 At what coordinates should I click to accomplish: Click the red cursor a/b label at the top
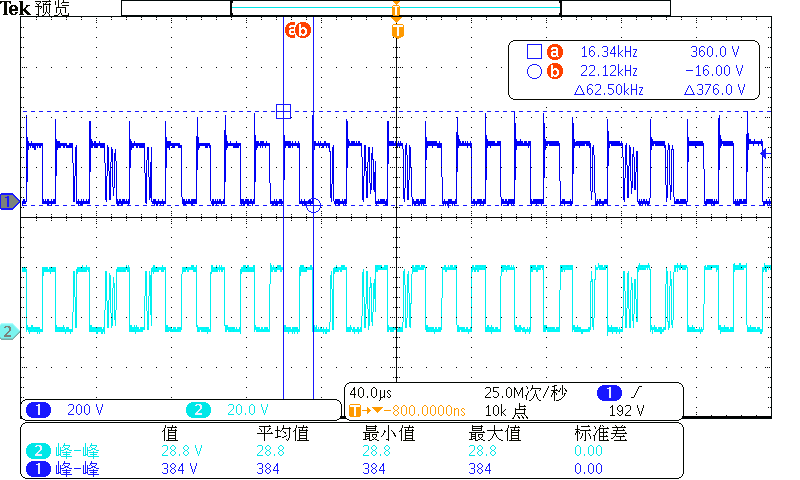pyautogui.click(x=298, y=31)
